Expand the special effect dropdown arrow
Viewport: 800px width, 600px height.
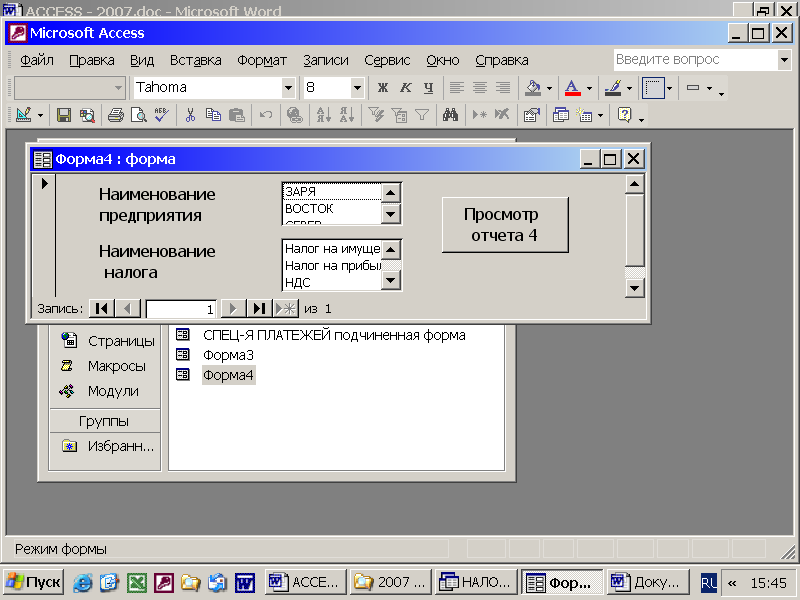coord(709,88)
